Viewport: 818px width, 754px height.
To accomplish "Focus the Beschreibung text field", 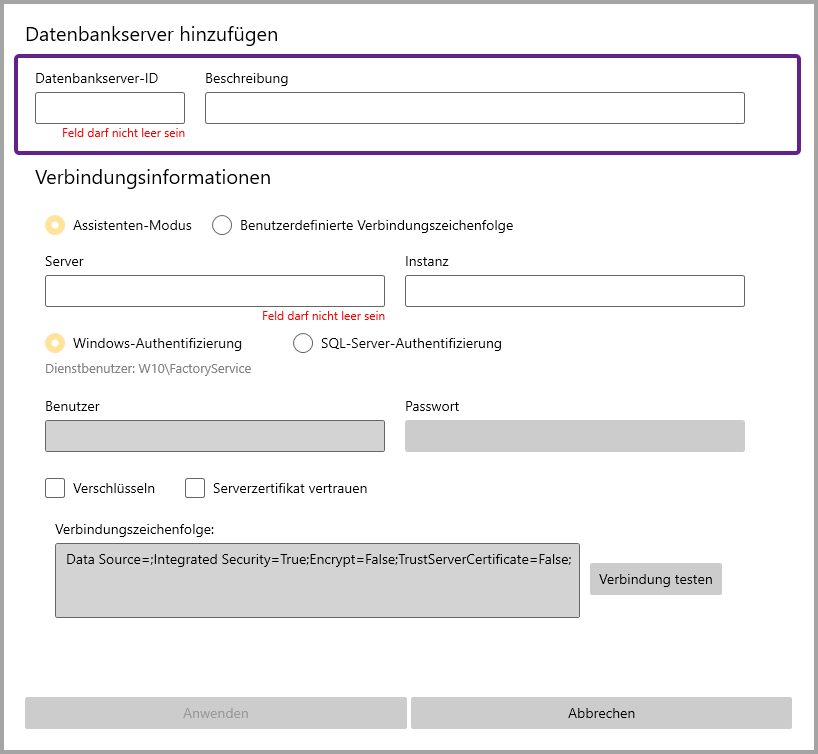I will pos(474,108).
